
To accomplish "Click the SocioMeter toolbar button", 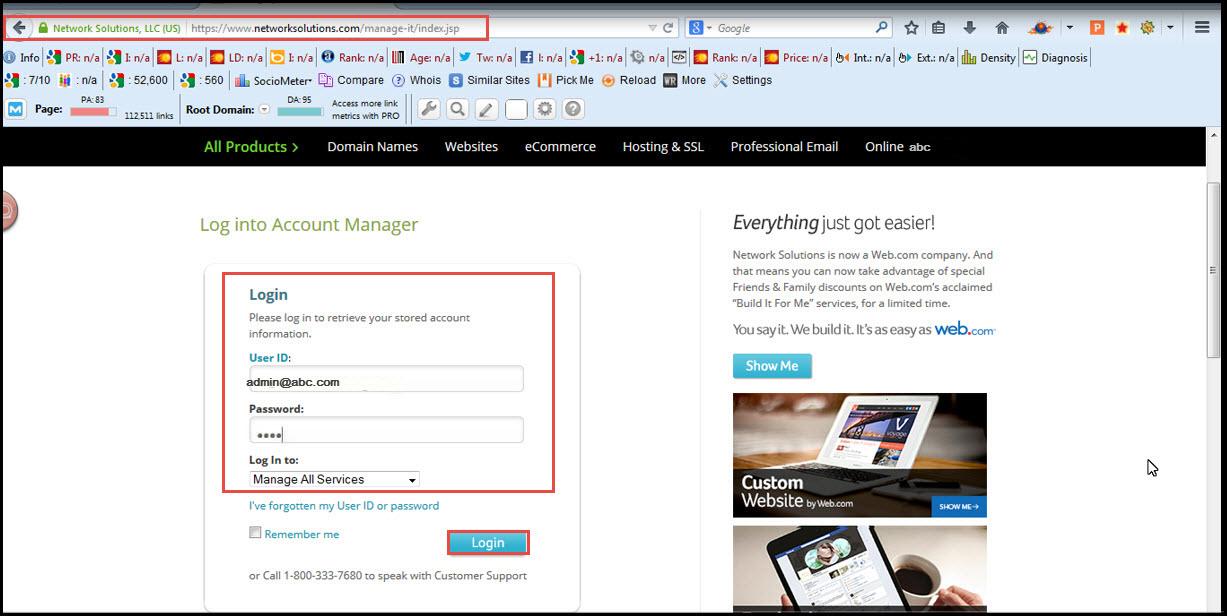I will (x=273, y=80).
